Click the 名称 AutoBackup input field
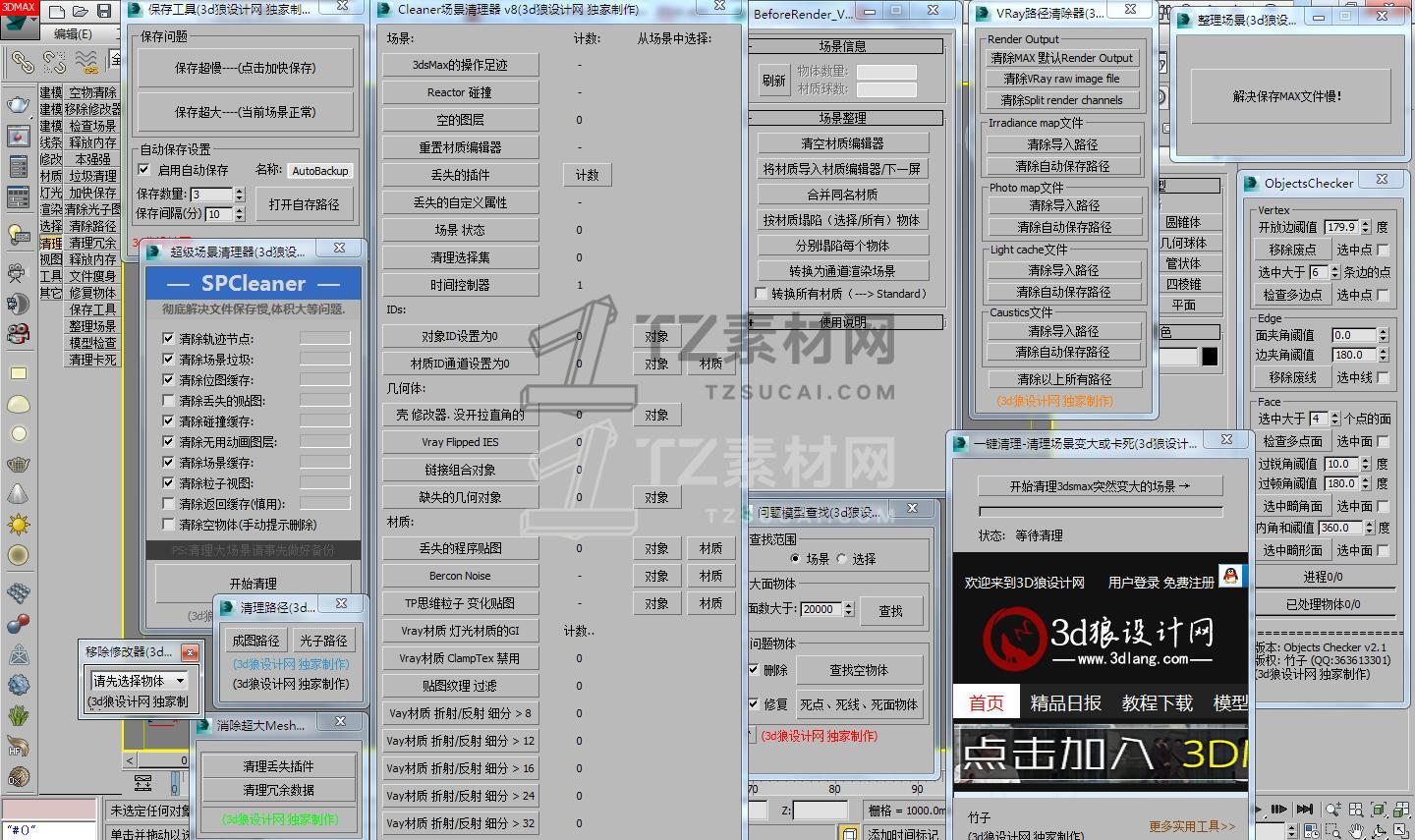 320,171
